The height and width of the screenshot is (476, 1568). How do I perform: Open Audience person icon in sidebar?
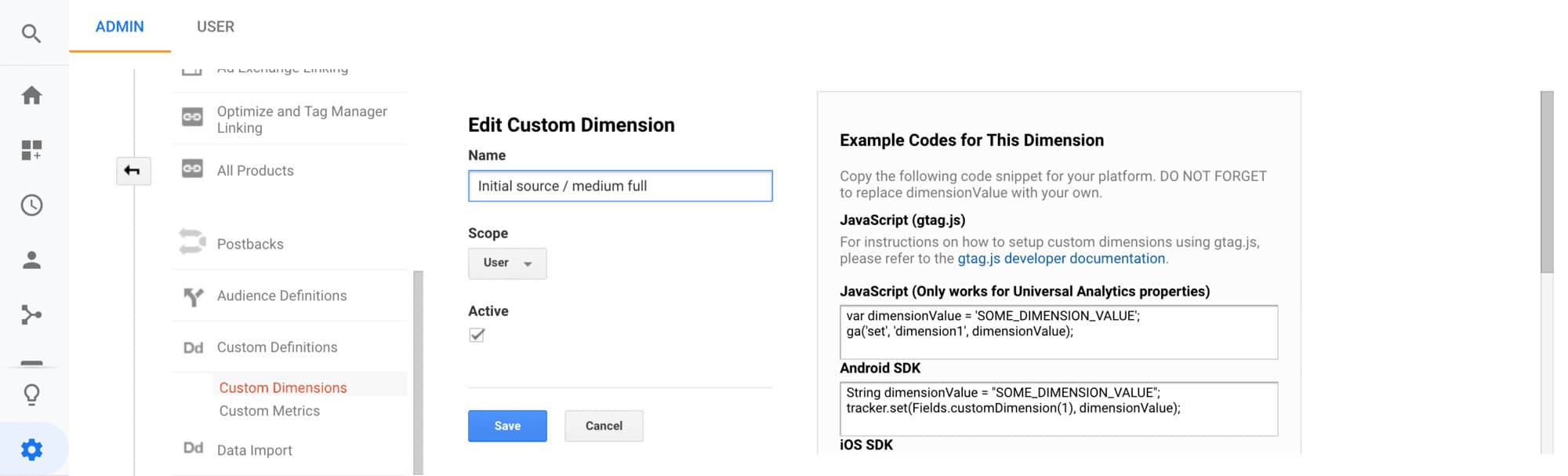coord(31,260)
